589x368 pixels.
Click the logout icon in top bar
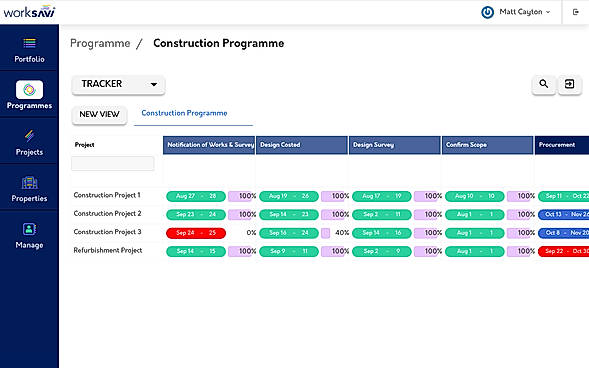575,12
